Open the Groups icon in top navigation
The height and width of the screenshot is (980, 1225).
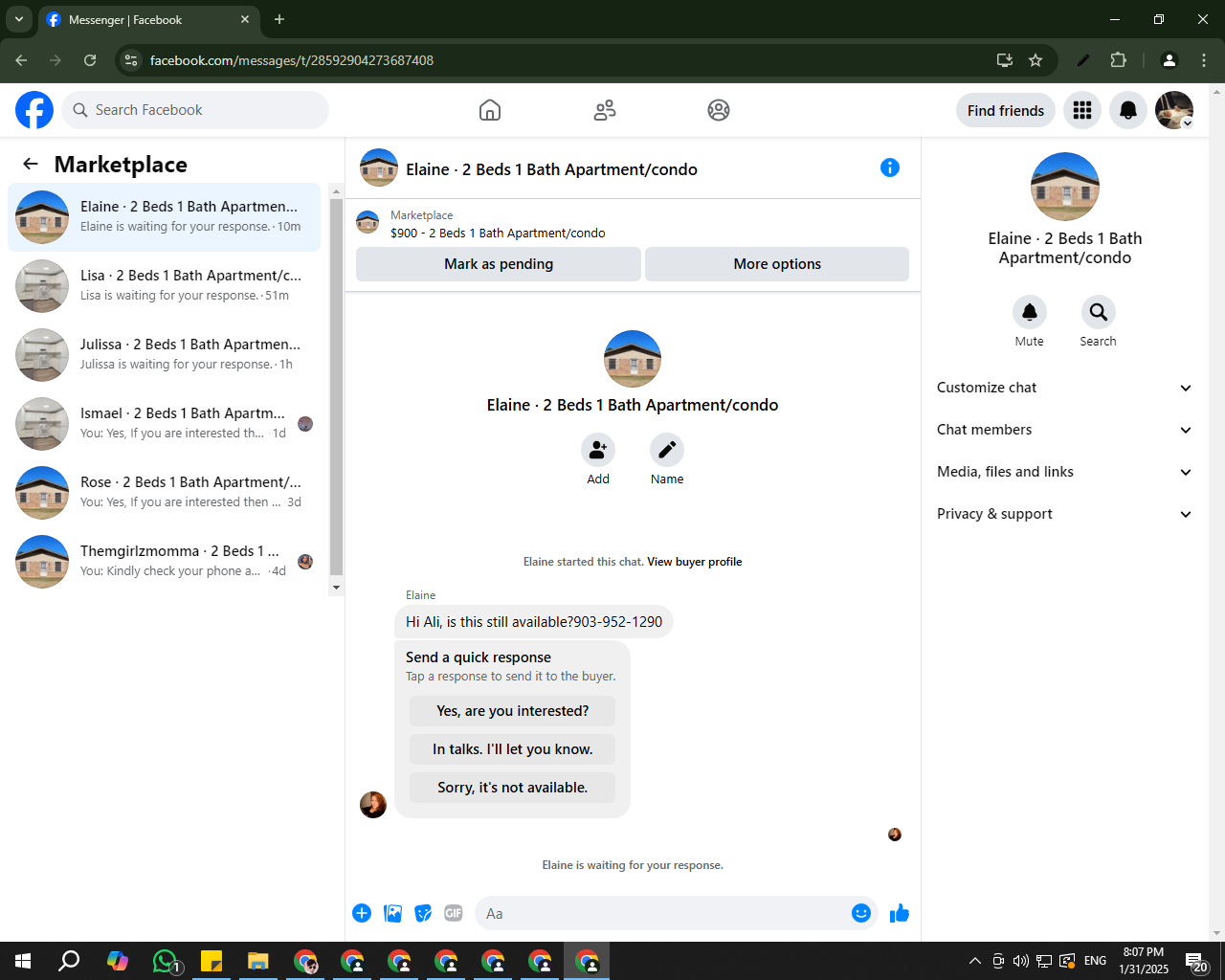point(719,110)
